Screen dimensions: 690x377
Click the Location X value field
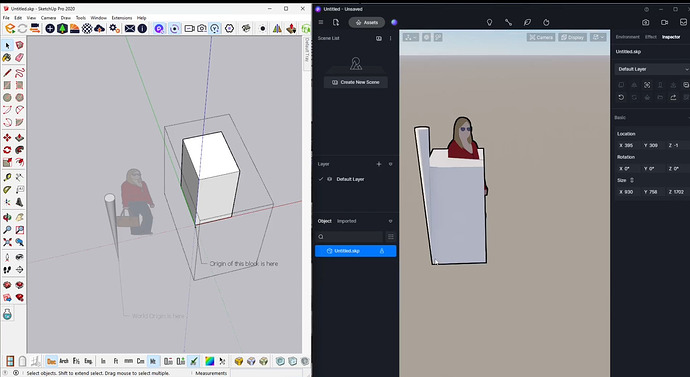tap(627, 145)
